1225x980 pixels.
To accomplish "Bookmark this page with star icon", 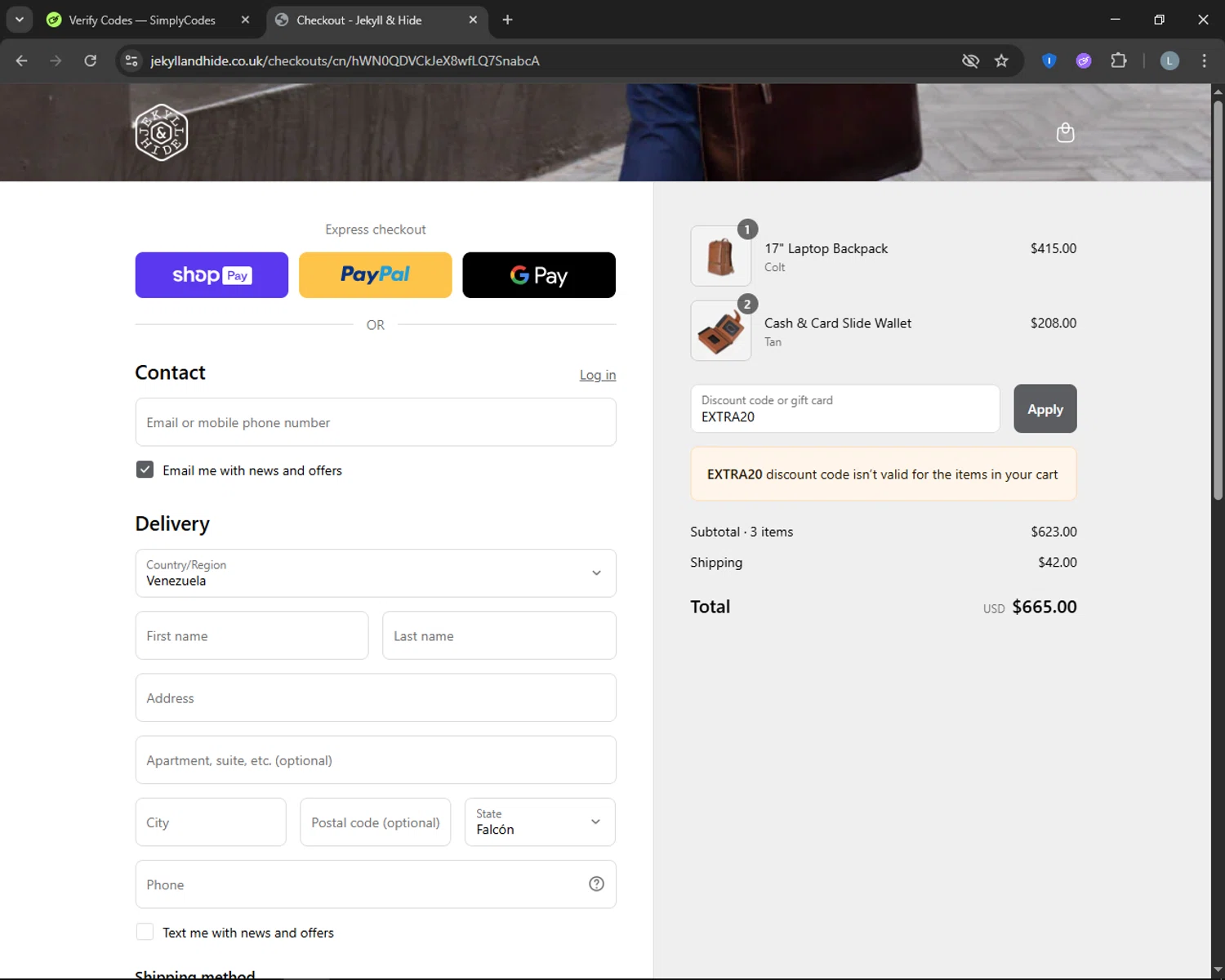I will click(1001, 60).
